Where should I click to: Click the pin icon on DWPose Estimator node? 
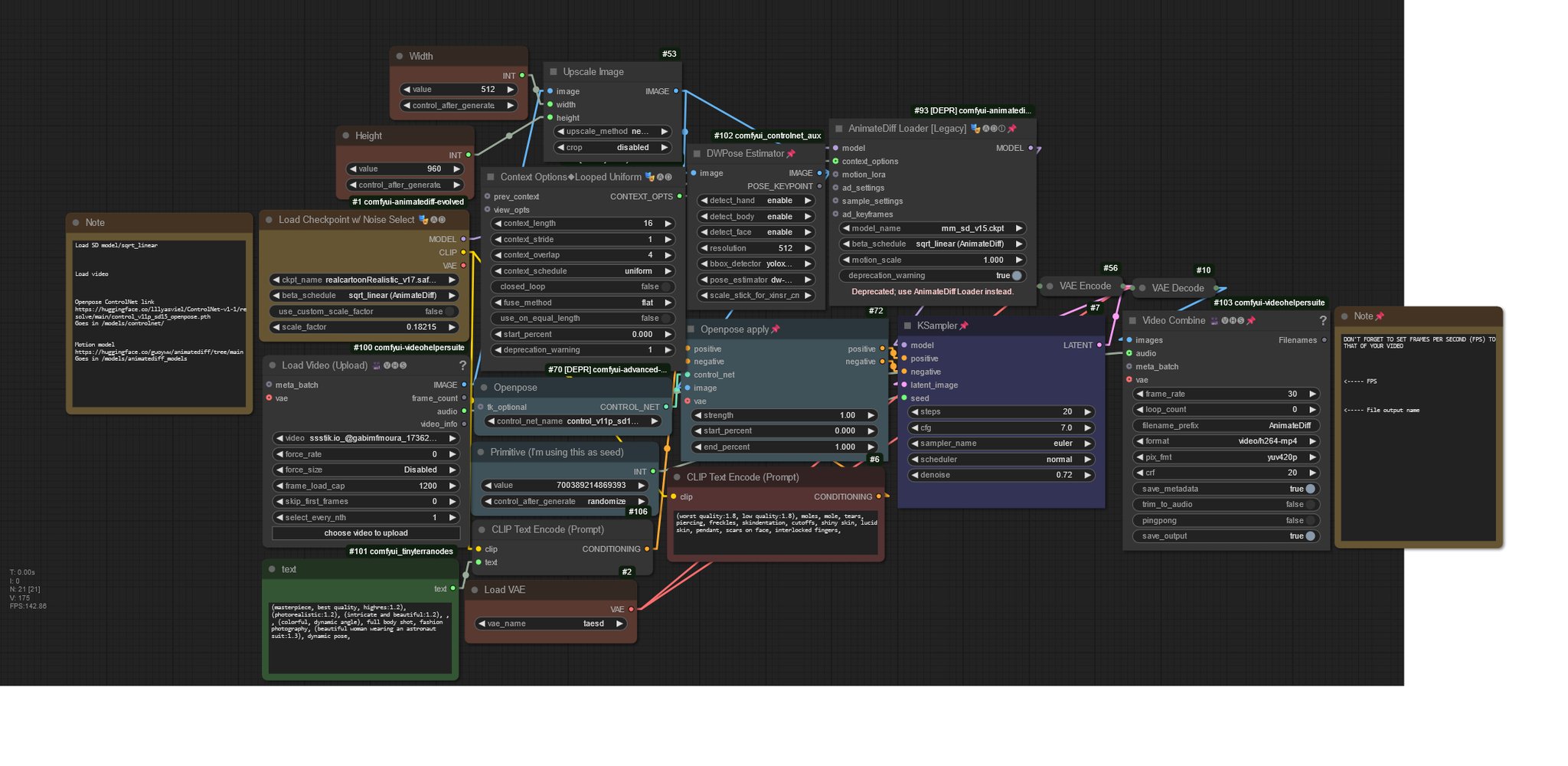click(x=791, y=154)
